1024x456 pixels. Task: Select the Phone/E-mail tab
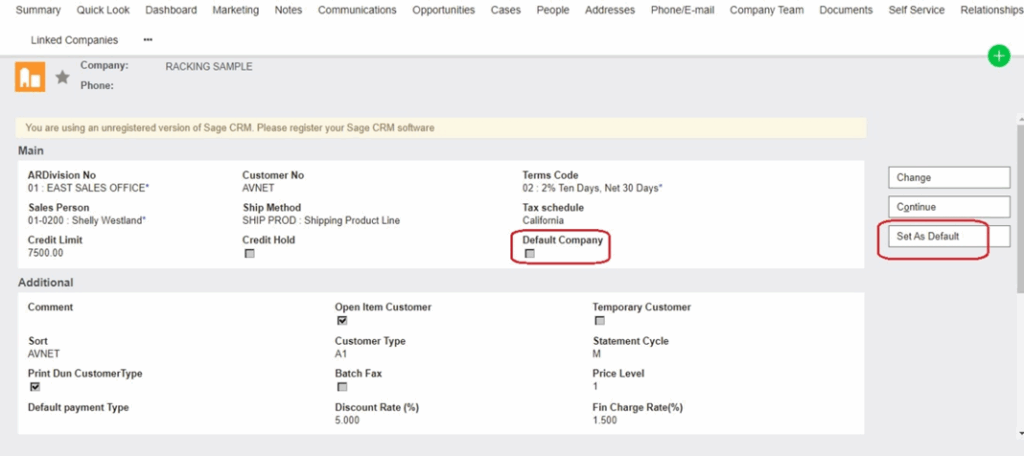682,10
